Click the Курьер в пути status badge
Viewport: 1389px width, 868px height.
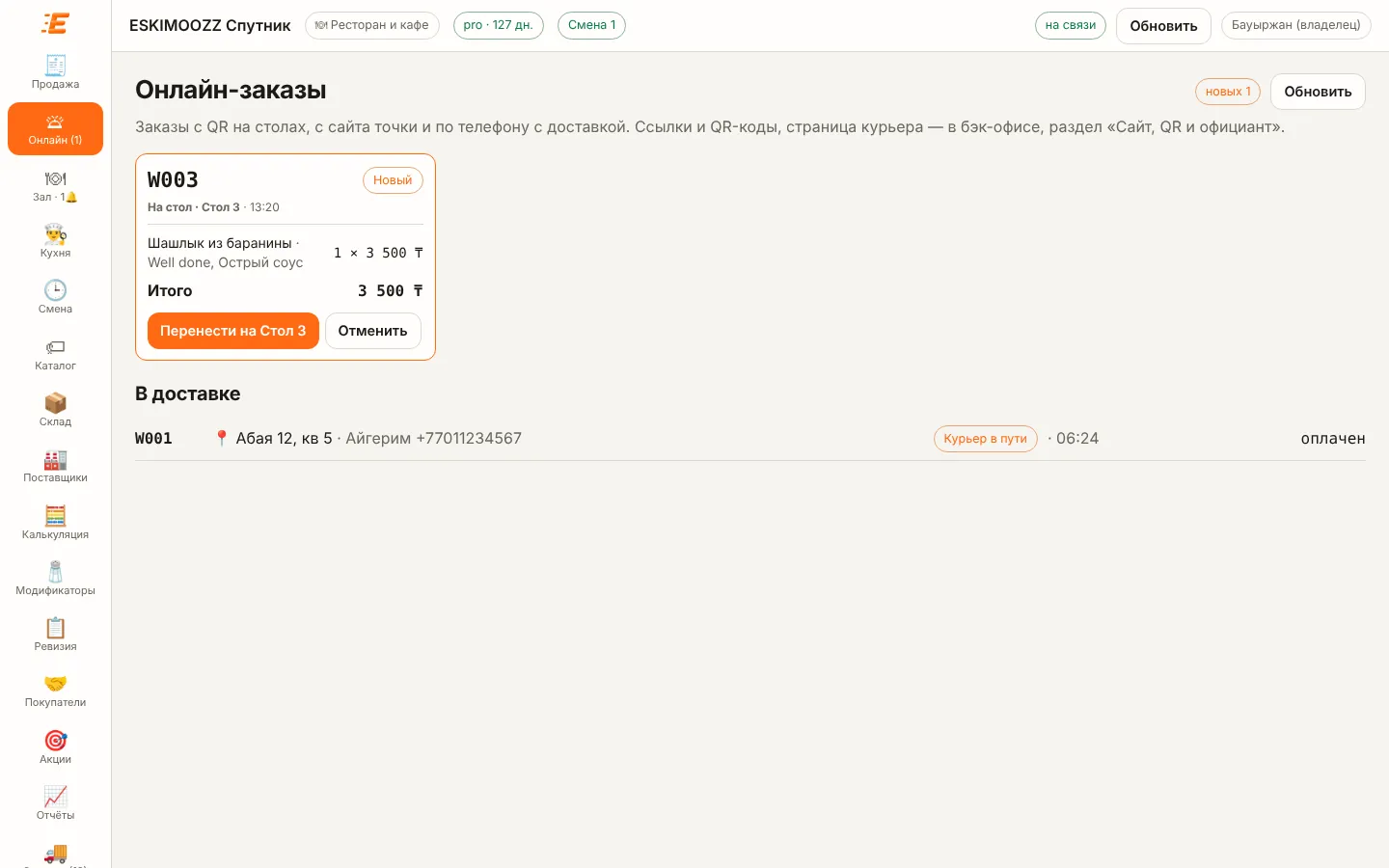[985, 439]
